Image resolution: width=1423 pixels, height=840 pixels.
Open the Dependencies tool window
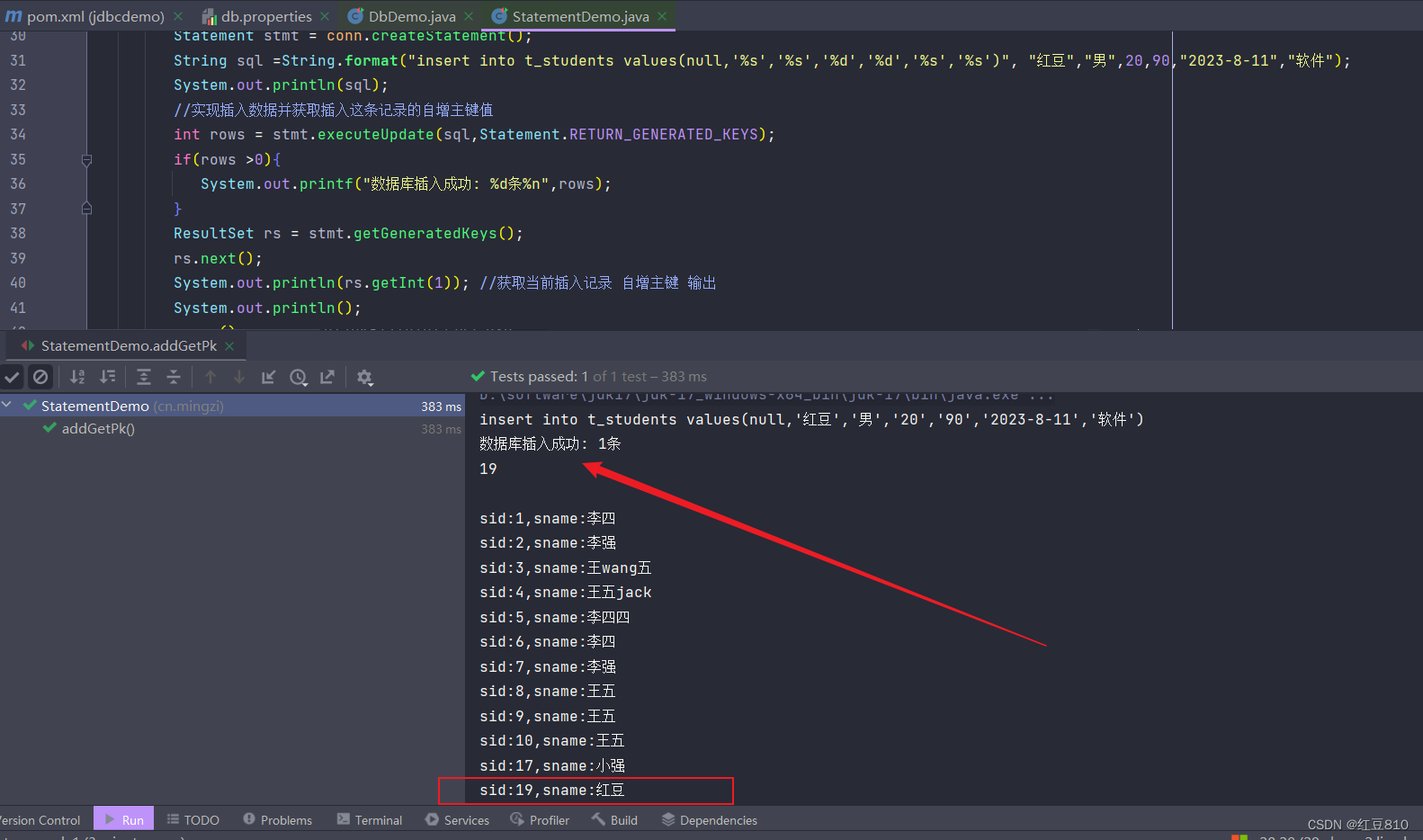click(x=709, y=820)
